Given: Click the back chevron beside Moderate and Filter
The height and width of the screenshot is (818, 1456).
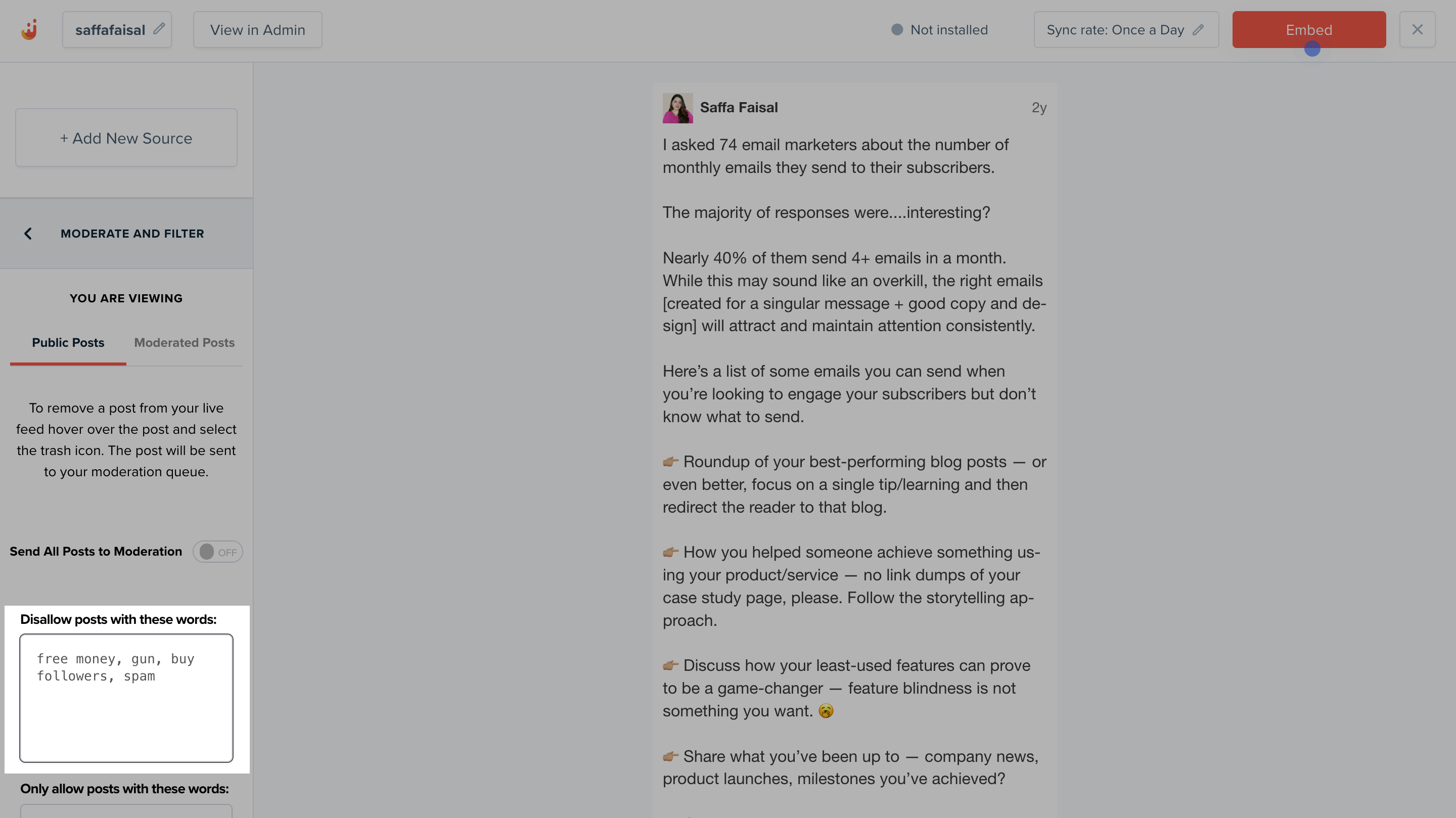Looking at the screenshot, I should [x=27, y=234].
